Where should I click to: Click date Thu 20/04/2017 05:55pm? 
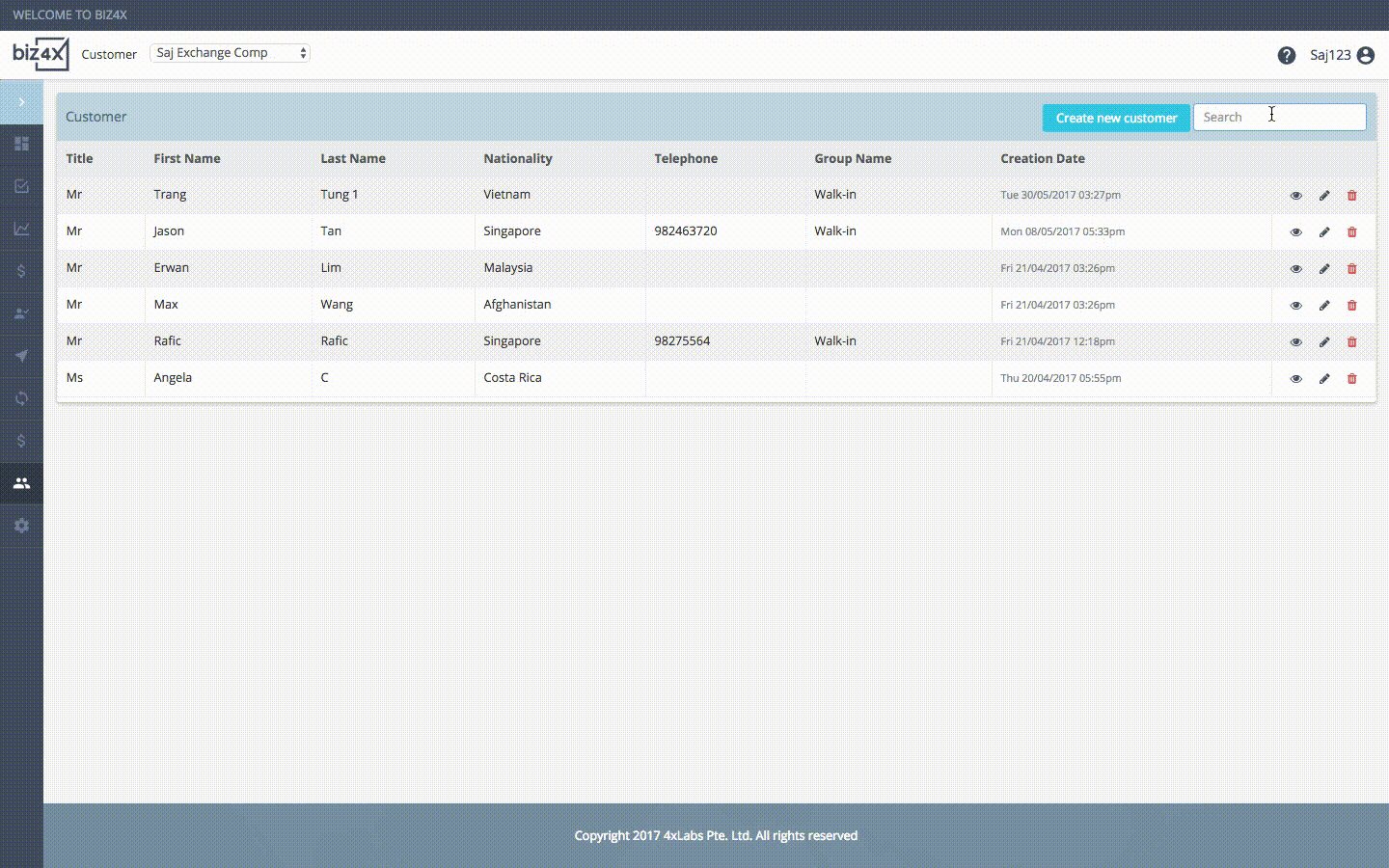point(1060,378)
